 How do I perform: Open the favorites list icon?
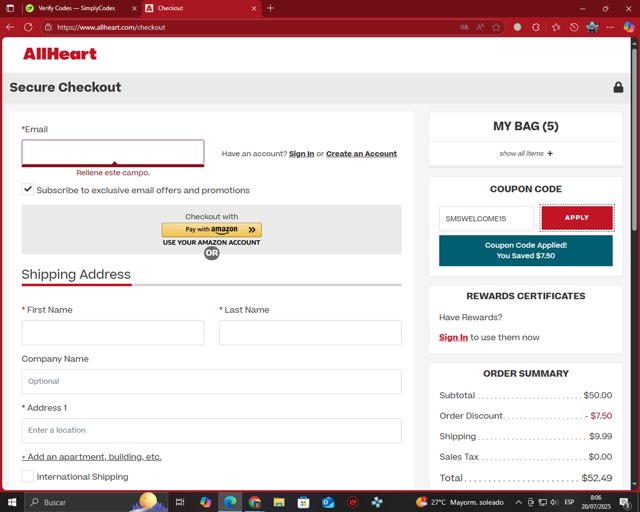[556, 27]
